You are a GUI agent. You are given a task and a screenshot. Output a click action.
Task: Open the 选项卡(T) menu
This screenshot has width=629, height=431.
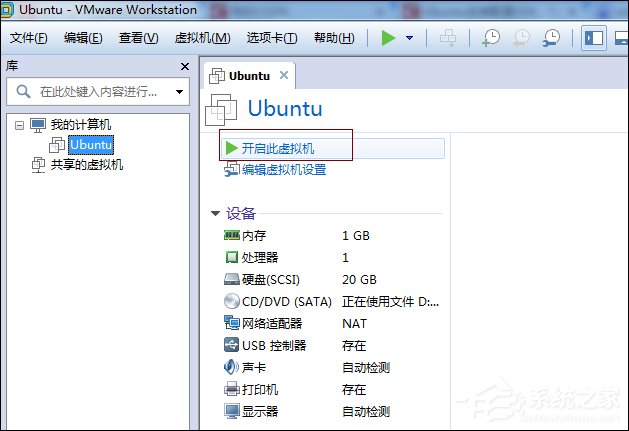(272, 38)
